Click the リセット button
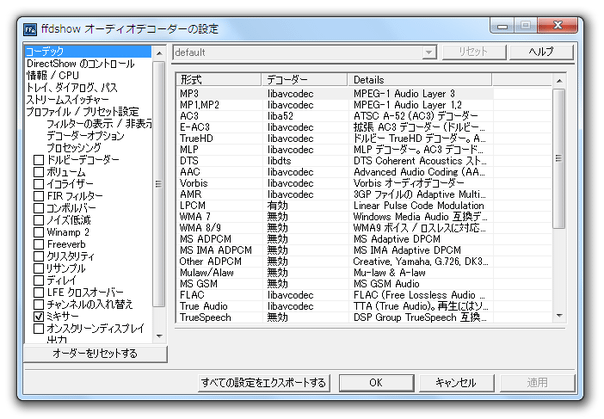This screenshot has height=419, width=604. [474, 52]
